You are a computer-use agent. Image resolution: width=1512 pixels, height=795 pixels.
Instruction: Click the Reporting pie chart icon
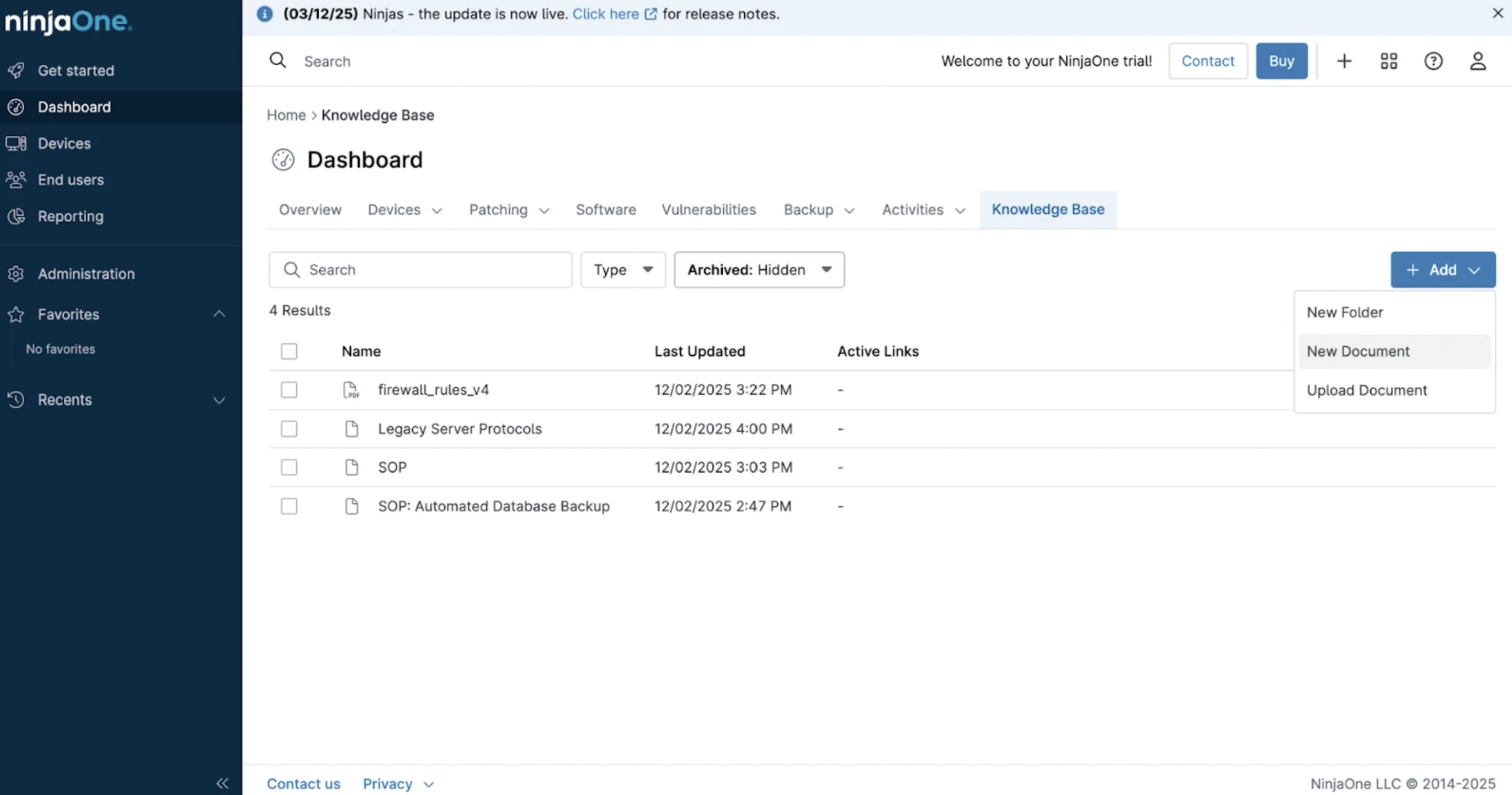coord(16,216)
